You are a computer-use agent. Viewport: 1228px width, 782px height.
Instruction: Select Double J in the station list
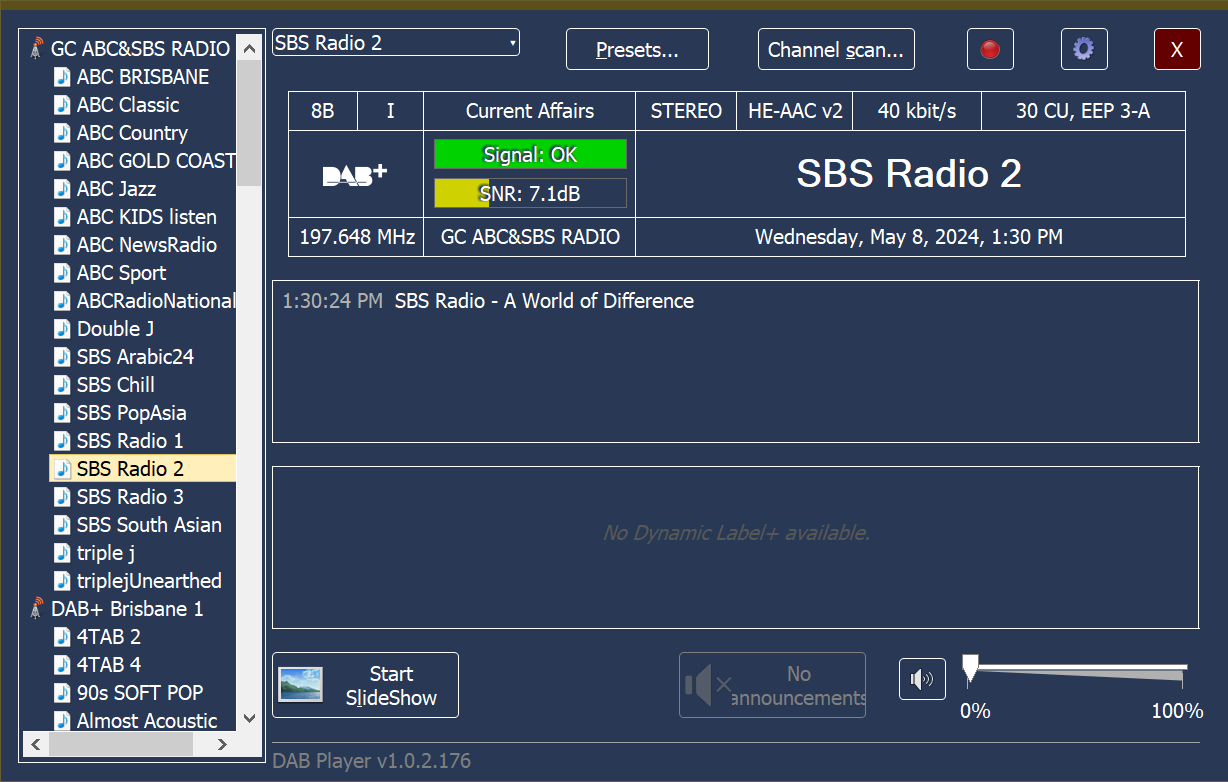pos(115,329)
